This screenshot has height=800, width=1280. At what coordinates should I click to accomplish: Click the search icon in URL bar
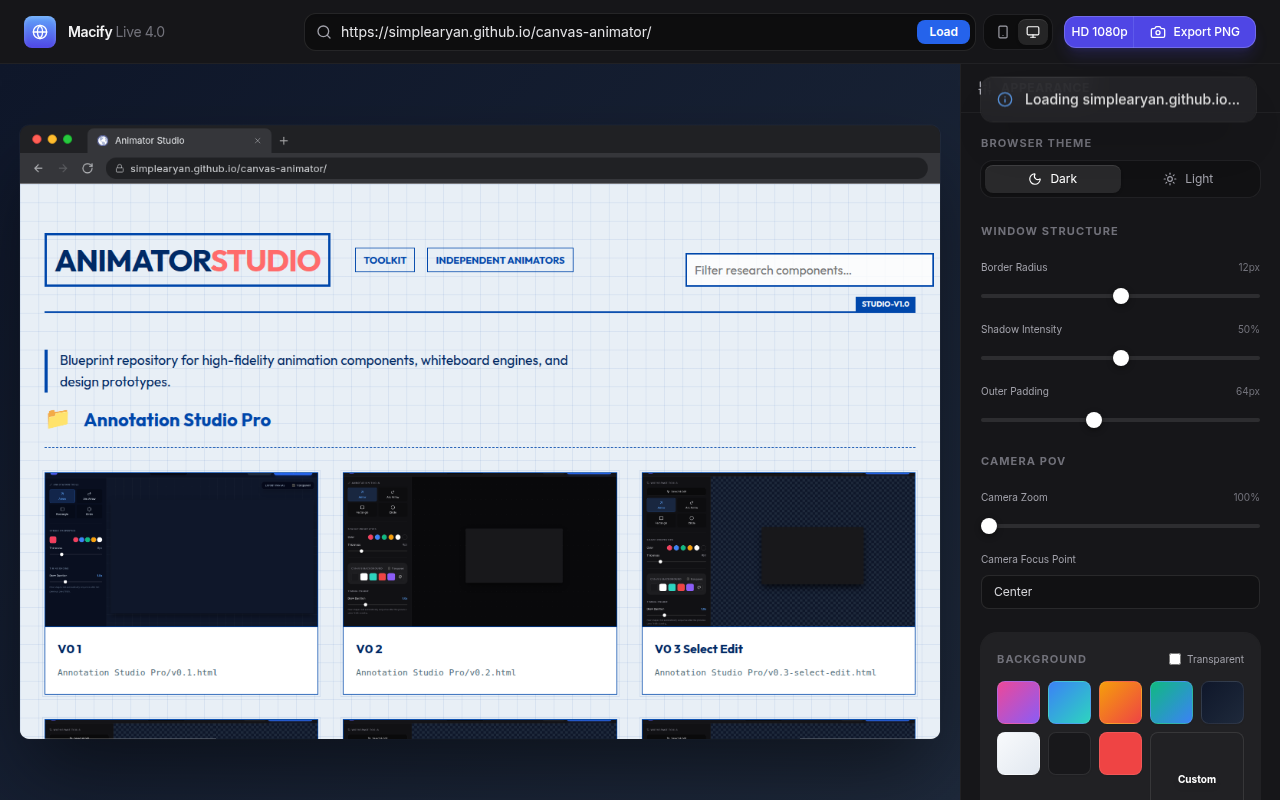tap(324, 32)
